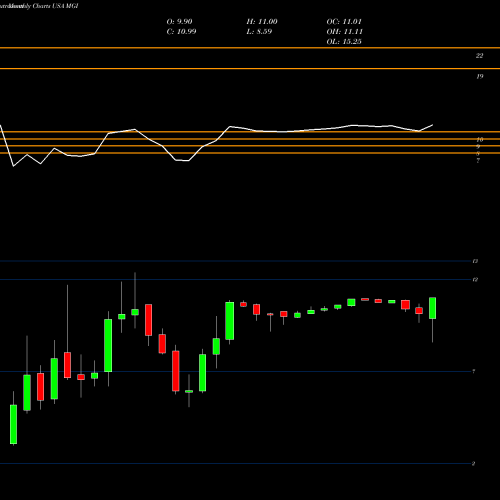Click the 'H: 11.00' high value
Image resolution: width=500 pixels, height=500 pixels.
click(x=262, y=22)
